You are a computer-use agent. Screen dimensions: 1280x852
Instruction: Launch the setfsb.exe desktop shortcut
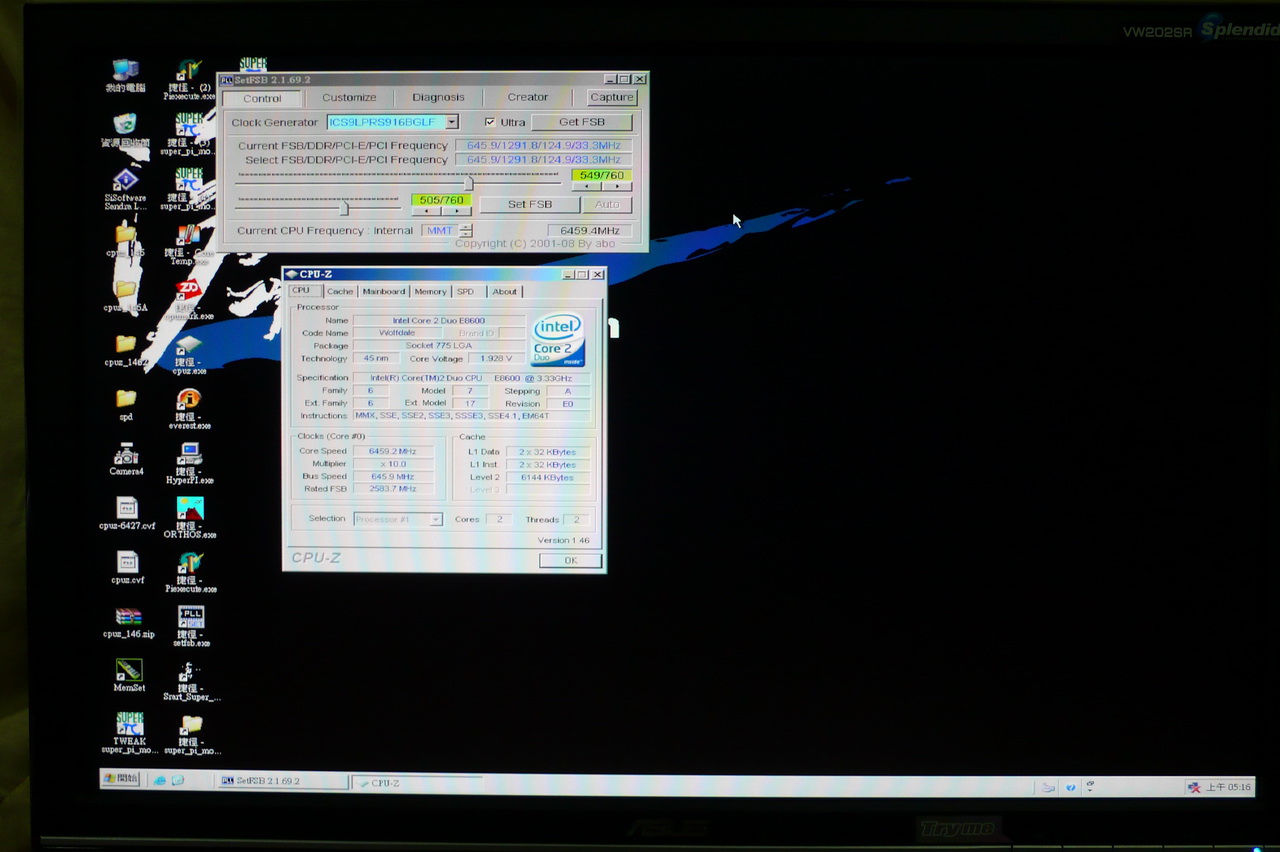click(x=190, y=627)
